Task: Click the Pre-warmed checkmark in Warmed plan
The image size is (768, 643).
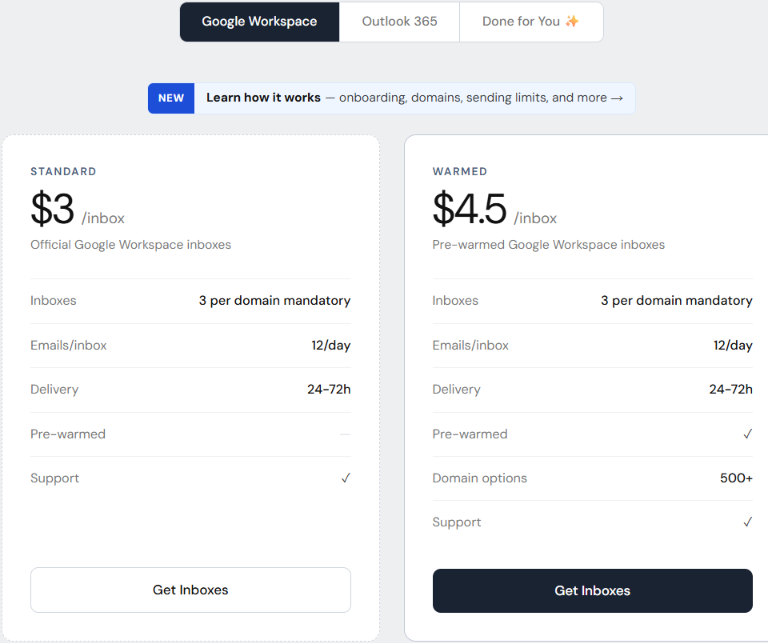Action: pos(747,434)
